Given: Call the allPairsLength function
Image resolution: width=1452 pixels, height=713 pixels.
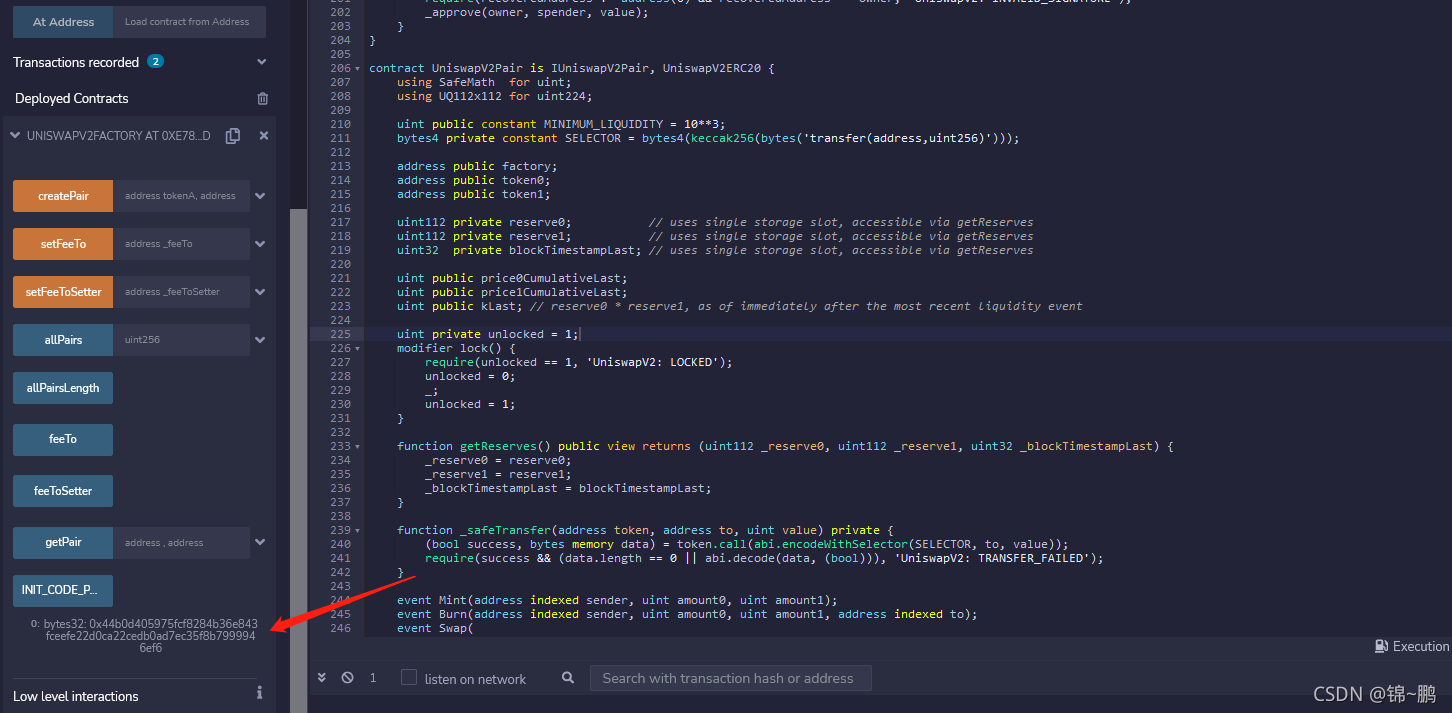Looking at the screenshot, I should (63, 388).
